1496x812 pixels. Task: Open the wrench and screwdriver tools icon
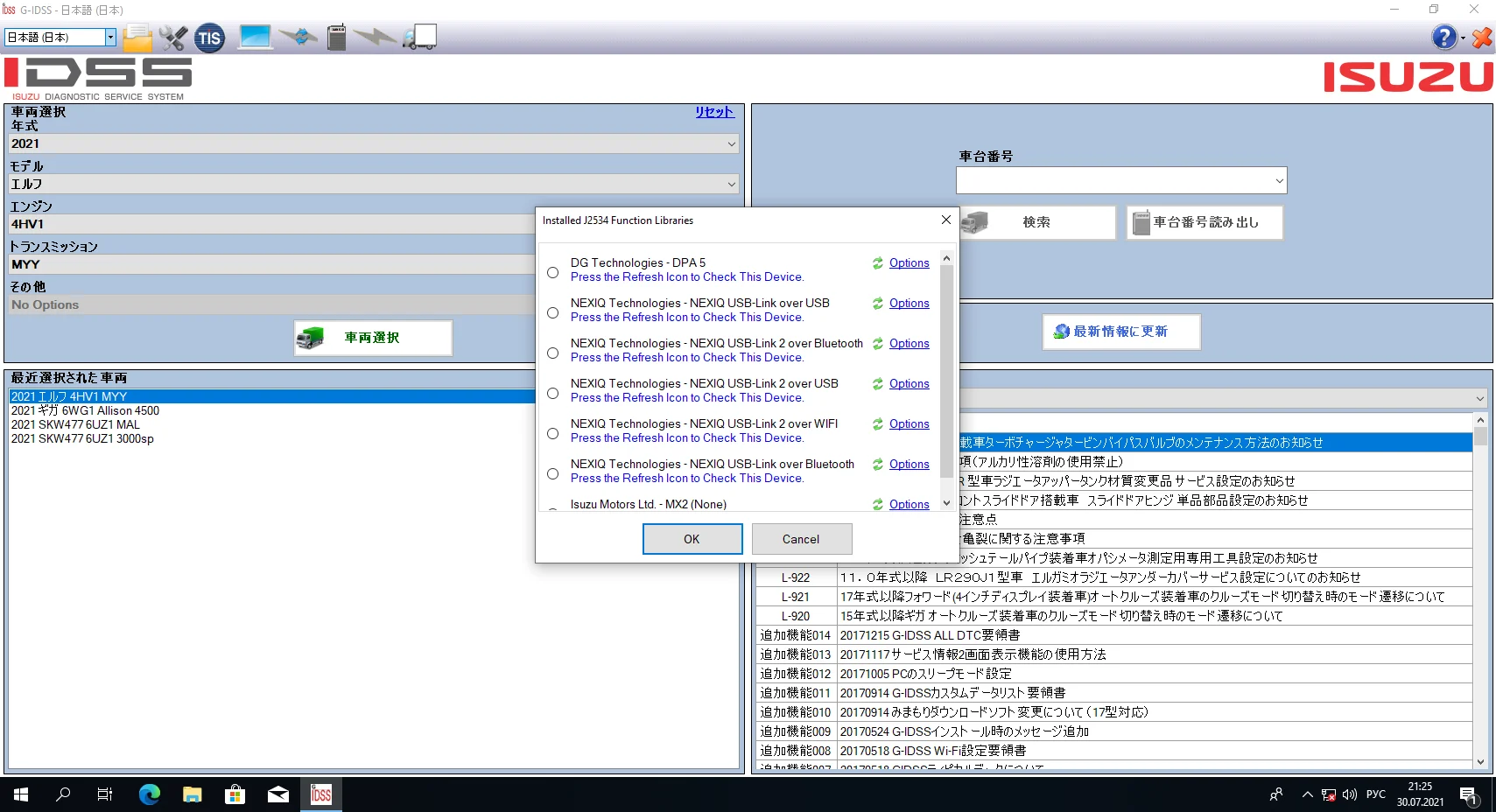[x=173, y=38]
